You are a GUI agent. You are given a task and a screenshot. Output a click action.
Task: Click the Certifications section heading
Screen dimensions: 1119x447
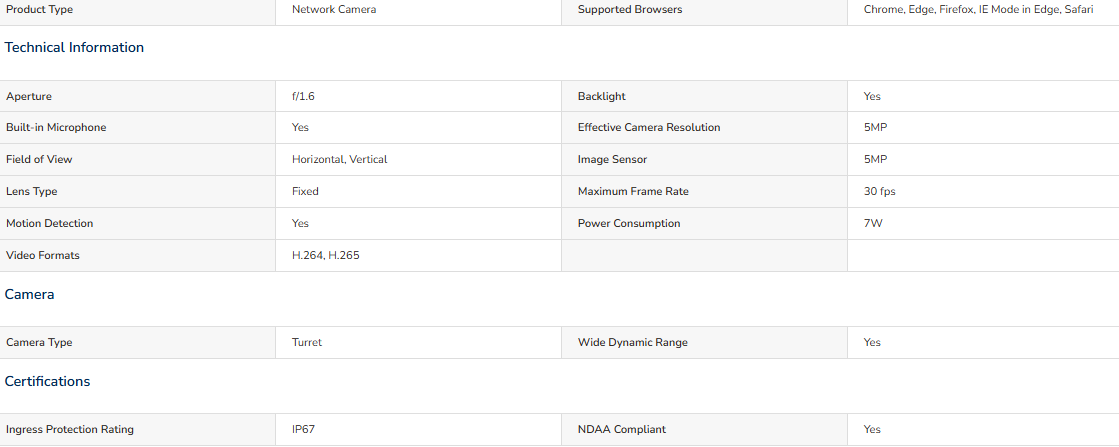click(x=47, y=381)
